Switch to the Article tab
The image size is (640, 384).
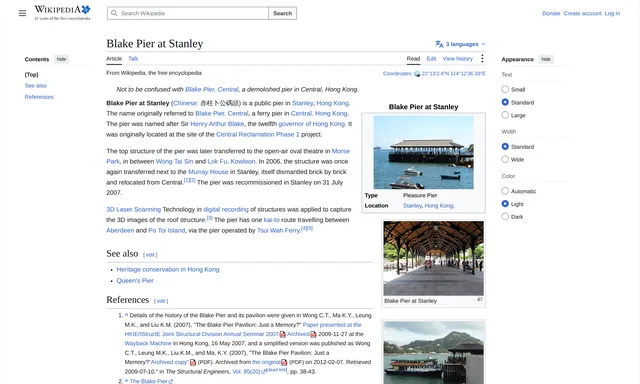pos(114,58)
